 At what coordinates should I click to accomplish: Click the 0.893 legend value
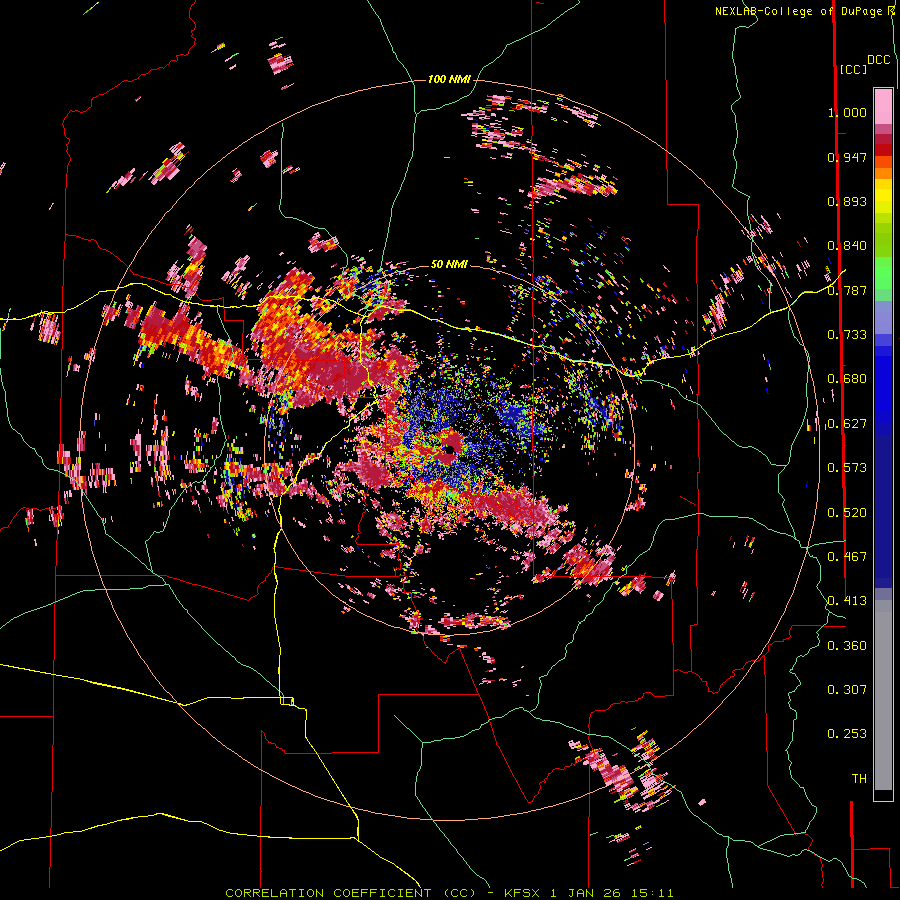tap(847, 201)
